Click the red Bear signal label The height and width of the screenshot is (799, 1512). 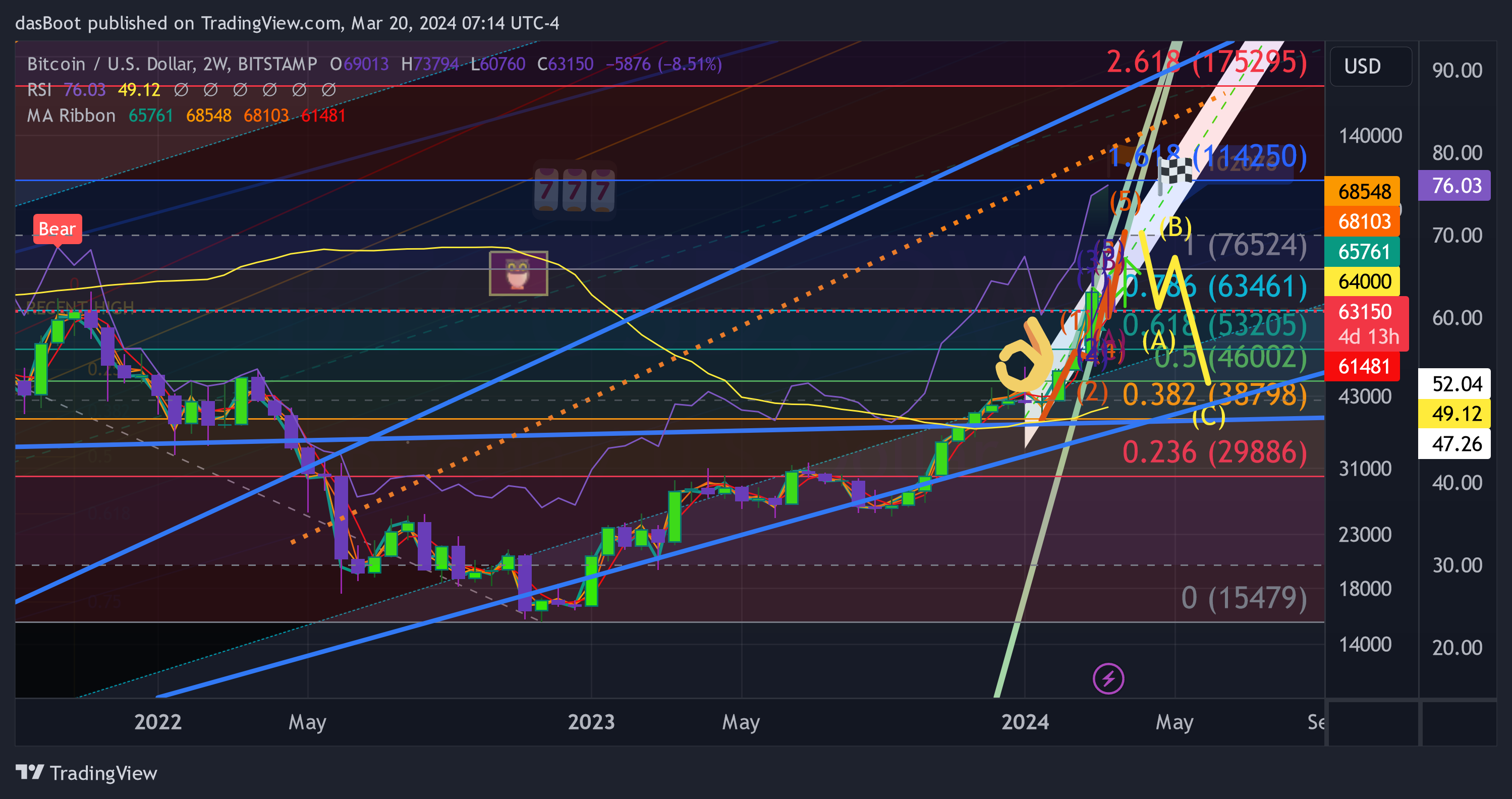(x=58, y=229)
